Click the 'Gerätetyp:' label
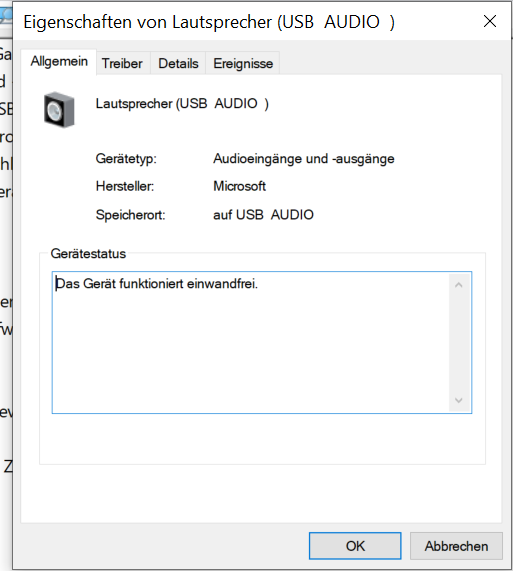513x571 pixels. pos(126,159)
